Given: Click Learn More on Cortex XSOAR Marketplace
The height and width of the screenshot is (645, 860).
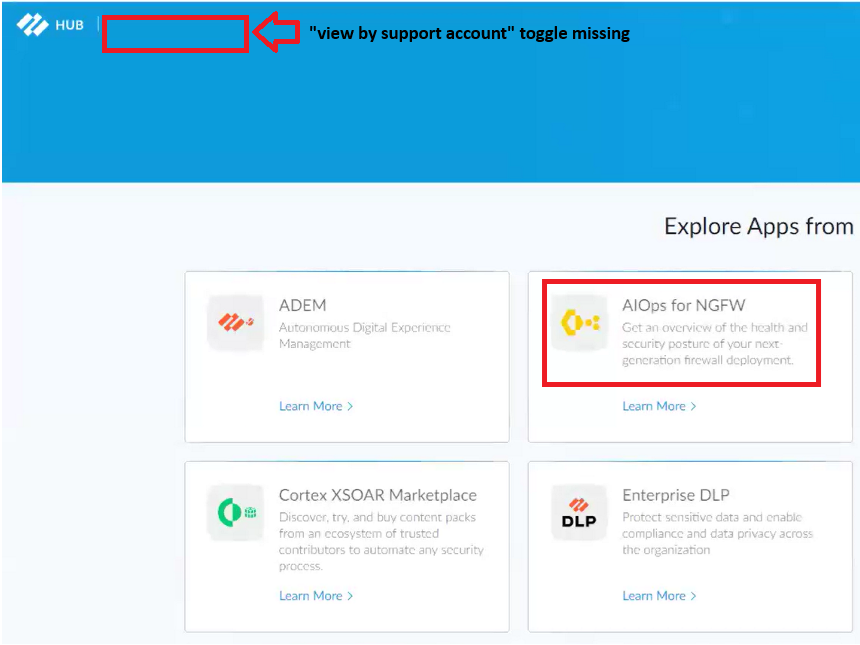Looking at the screenshot, I should click(314, 596).
